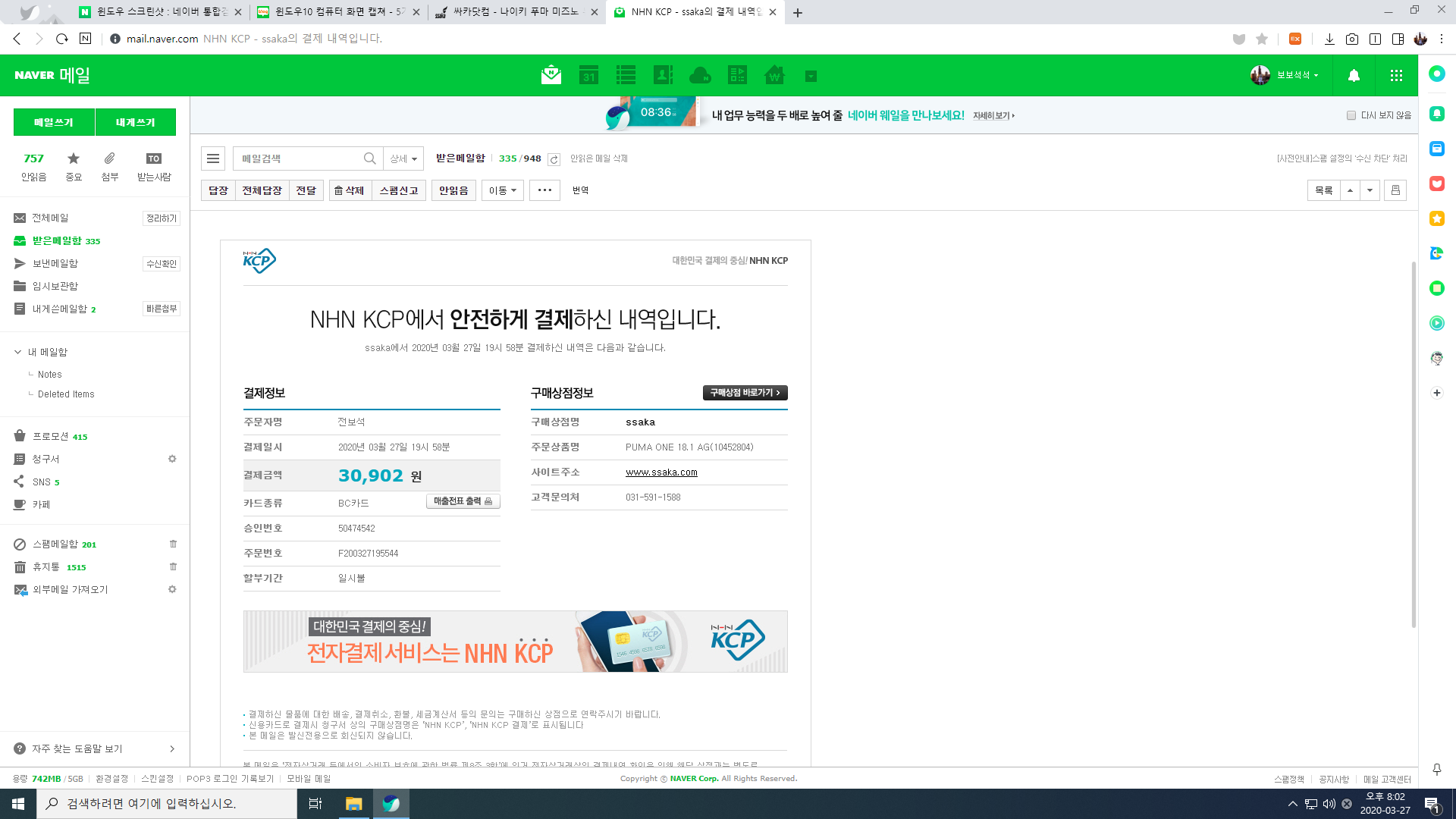Open settings gear for 외부메일 가져오기
Screen dimensions: 1456x819
(x=172, y=589)
